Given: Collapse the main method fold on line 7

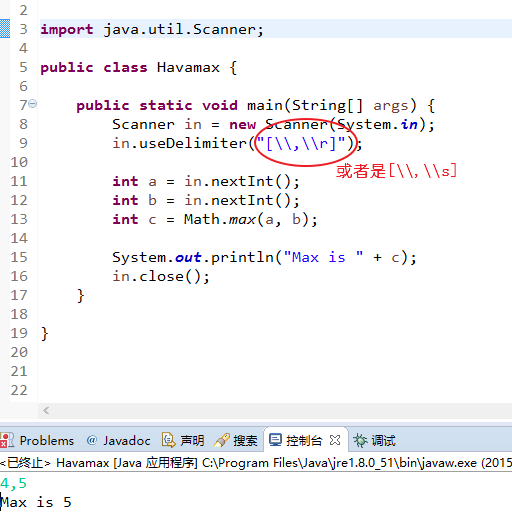Looking at the screenshot, I should [x=32, y=104].
